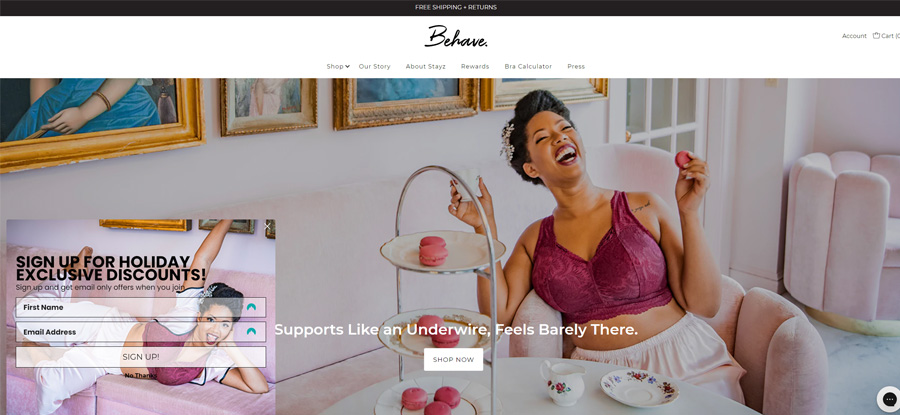
Task: Open the Bra Calculator
Action: 528,67
